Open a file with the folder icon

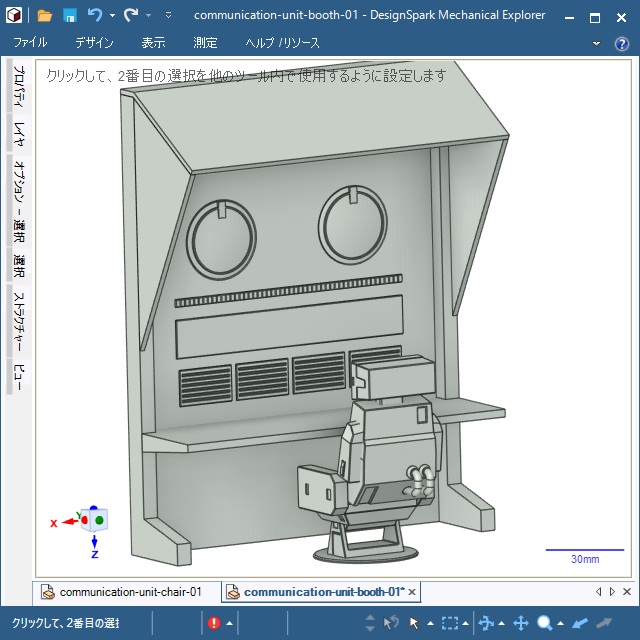click(x=44, y=16)
